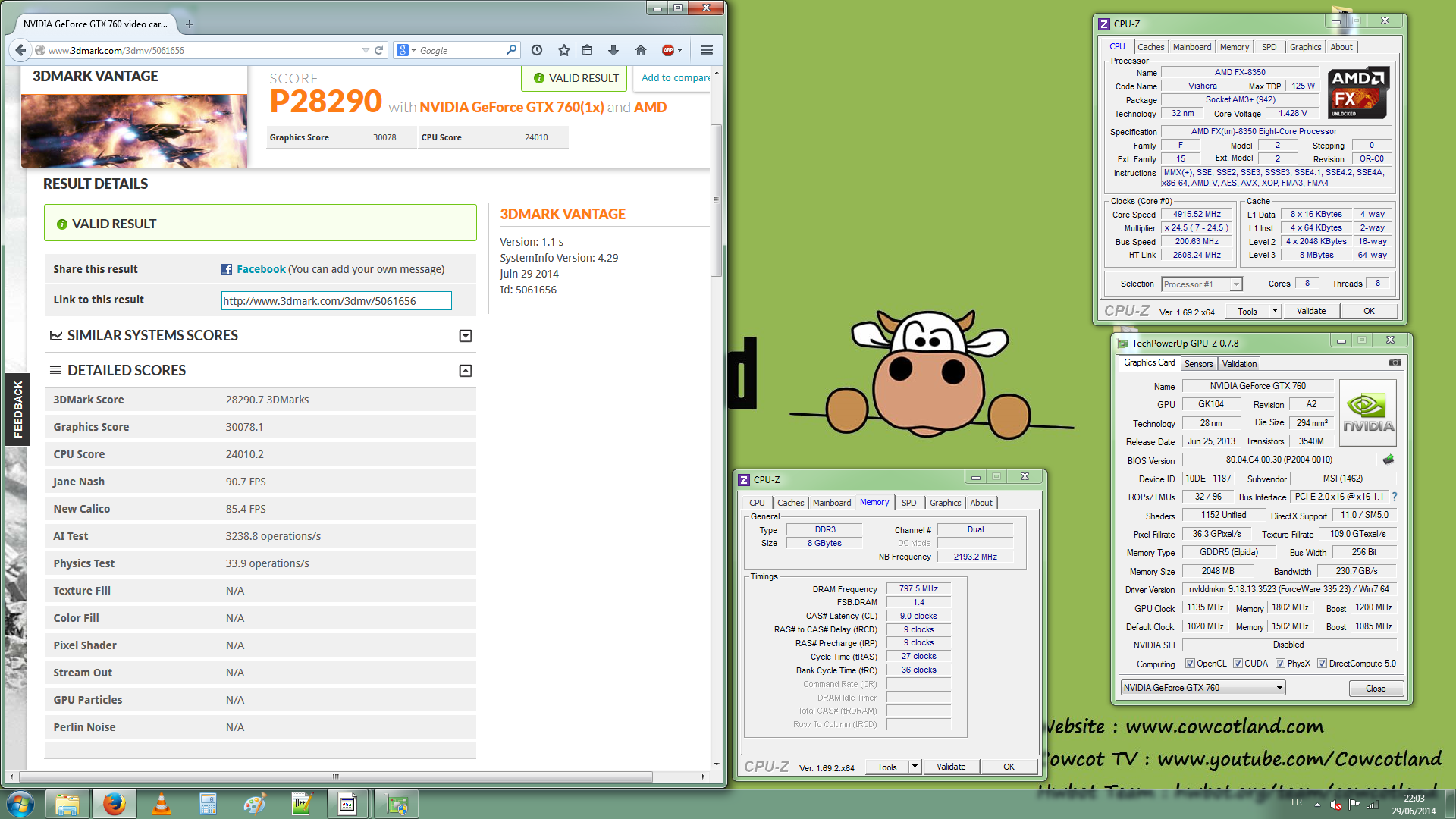Click the GPU-Z screenshot camera icon
1456x819 pixels.
coord(1395,362)
